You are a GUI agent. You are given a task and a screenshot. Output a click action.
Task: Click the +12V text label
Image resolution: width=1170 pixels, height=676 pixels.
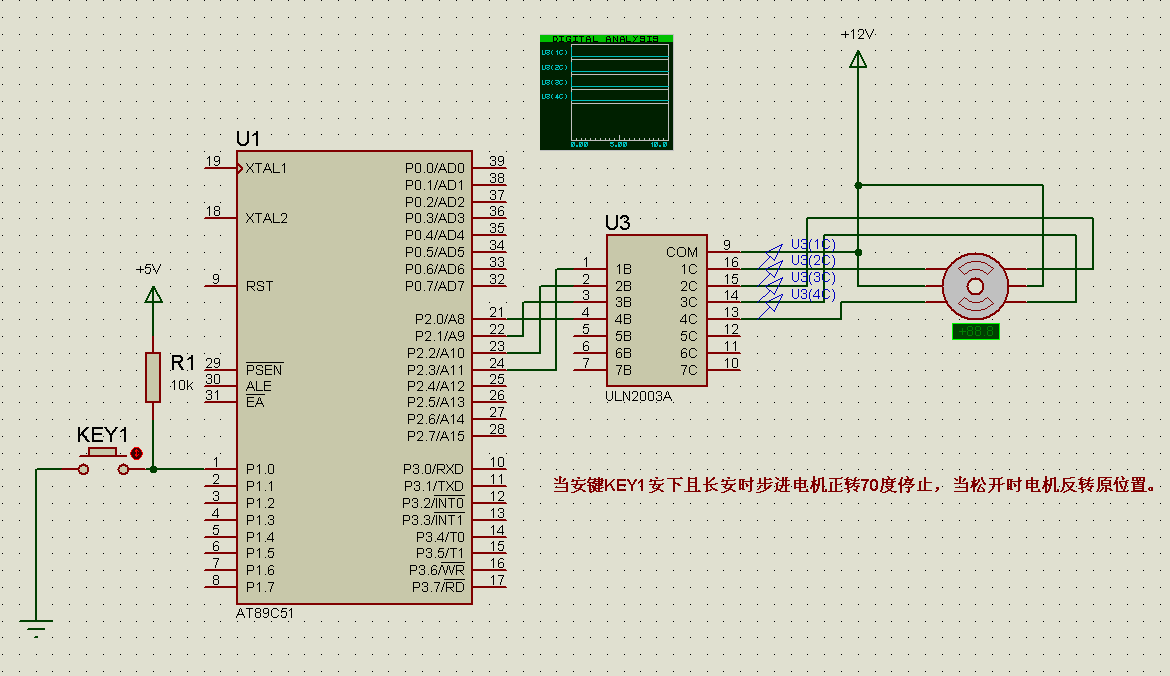point(857,34)
